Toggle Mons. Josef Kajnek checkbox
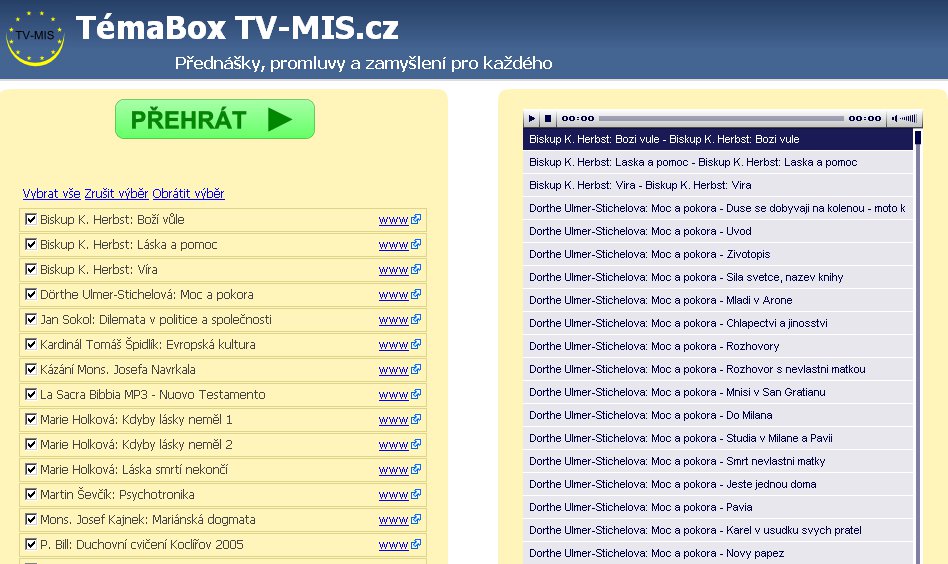The height and width of the screenshot is (564, 948). pyautogui.click(x=31, y=519)
